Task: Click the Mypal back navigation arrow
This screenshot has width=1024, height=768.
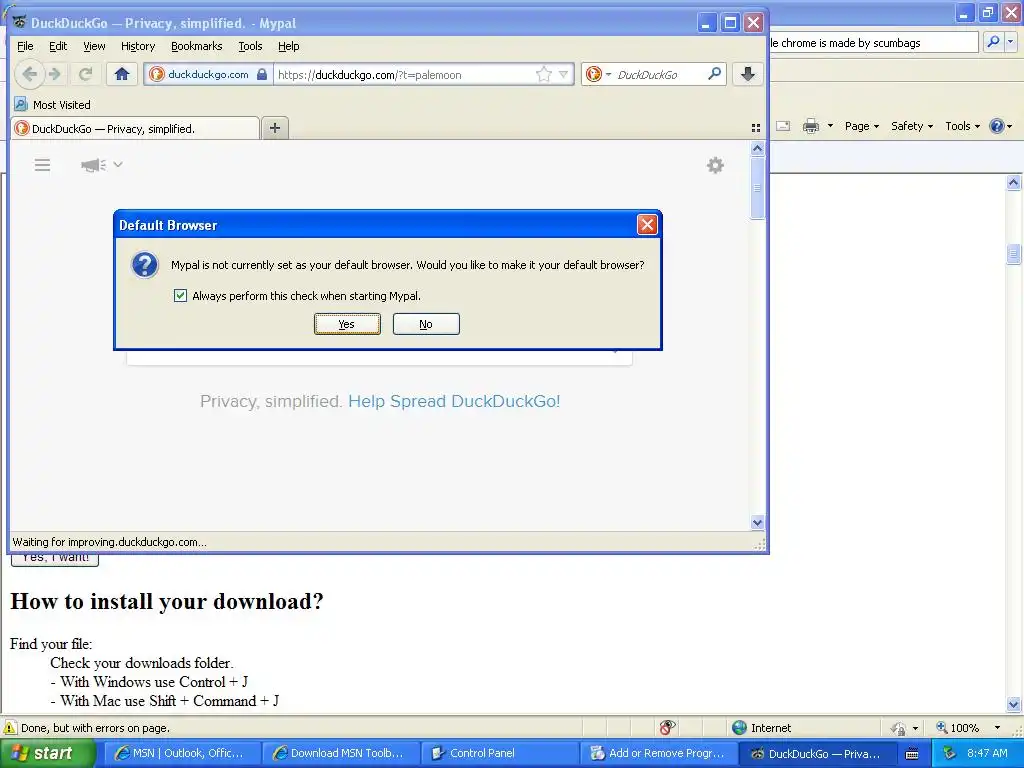Action: coord(29,74)
